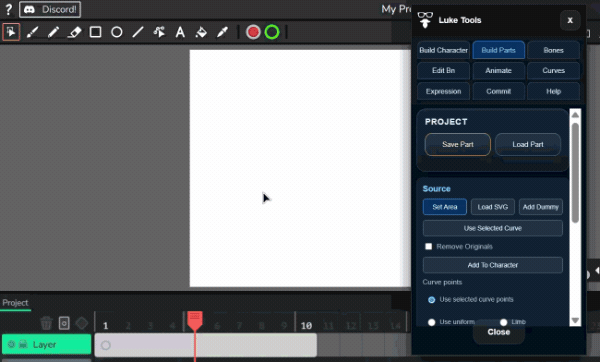Switch to Animate tab
The height and width of the screenshot is (362, 600).
(x=499, y=70)
